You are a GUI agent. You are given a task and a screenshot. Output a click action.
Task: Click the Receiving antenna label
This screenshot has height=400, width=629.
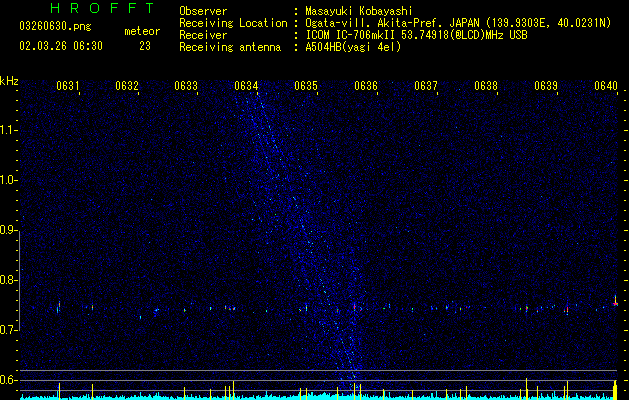[230, 47]
